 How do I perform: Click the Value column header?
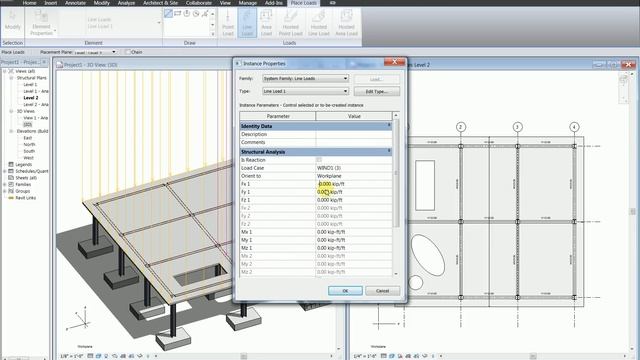[354, 116]
